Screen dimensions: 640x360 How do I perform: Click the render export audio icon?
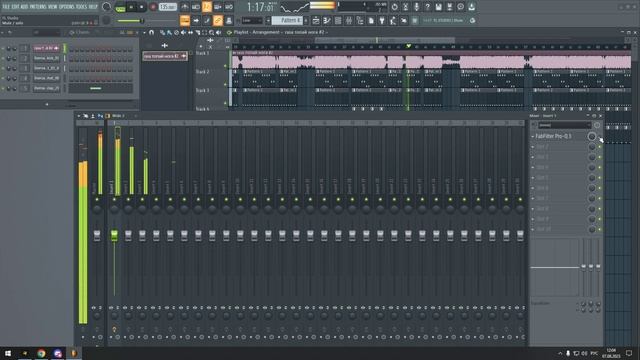(449, 7)
